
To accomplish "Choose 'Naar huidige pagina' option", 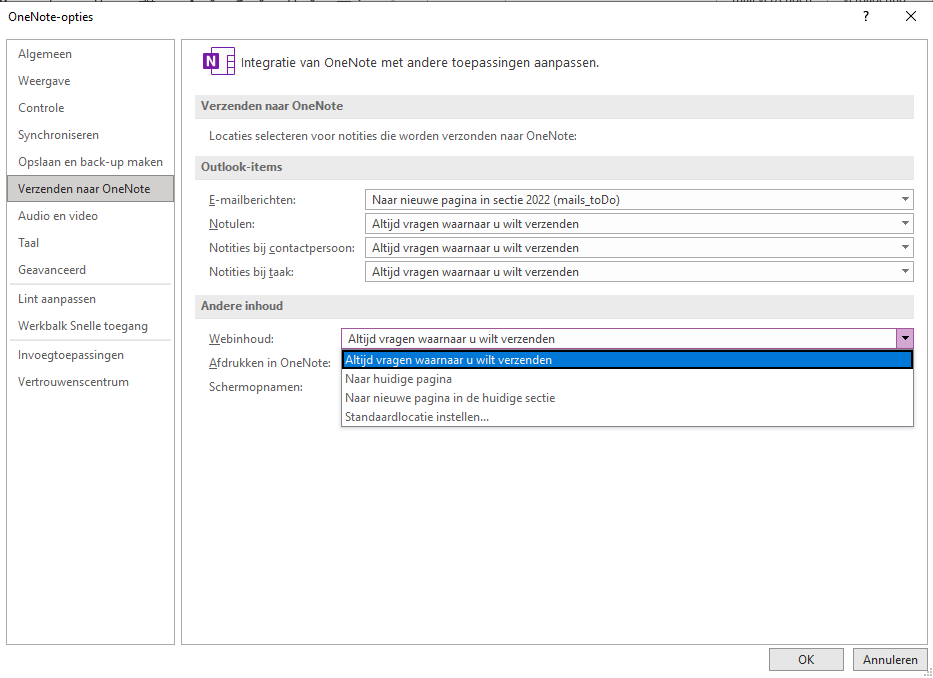I will click(x=627, y=379).
